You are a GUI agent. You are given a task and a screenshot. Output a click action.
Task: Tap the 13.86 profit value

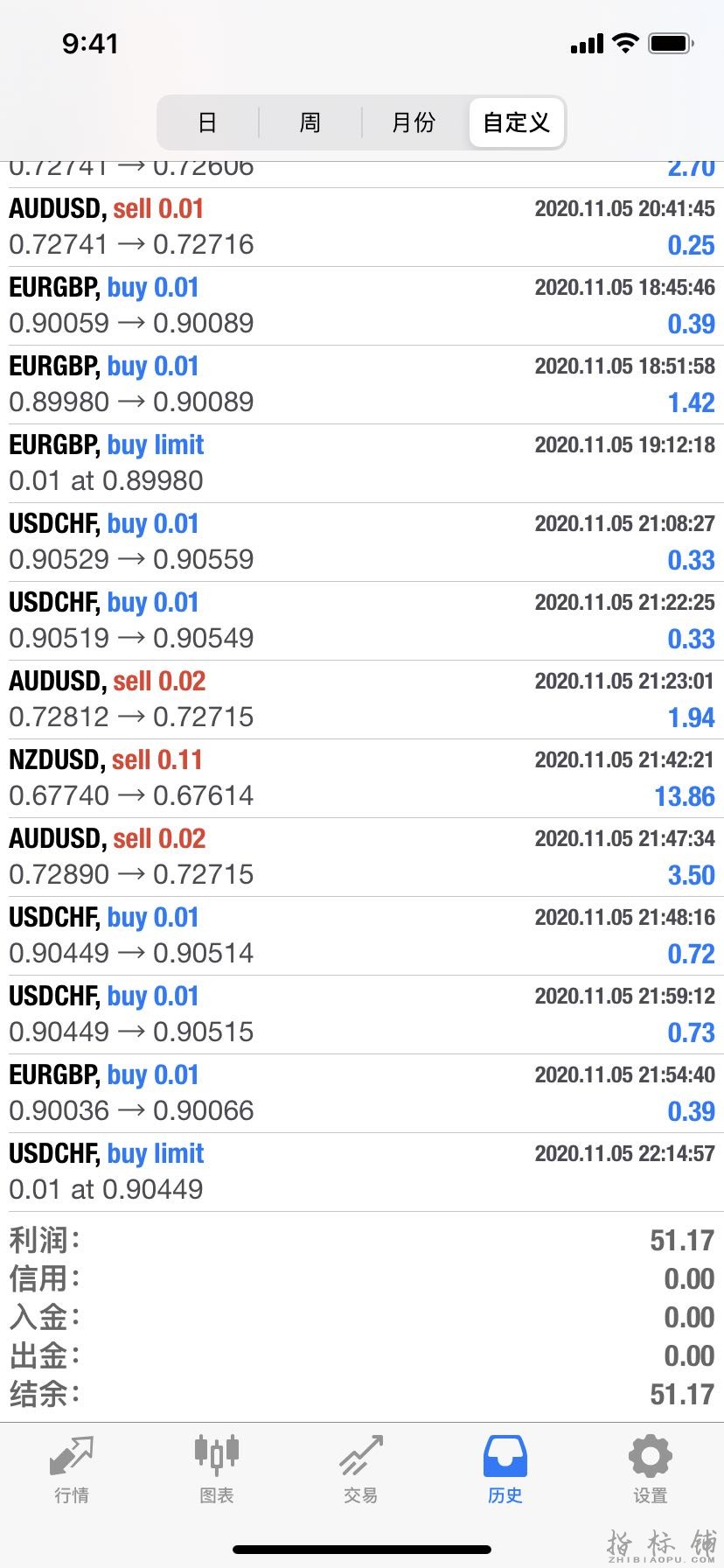(x=685, y=796)
